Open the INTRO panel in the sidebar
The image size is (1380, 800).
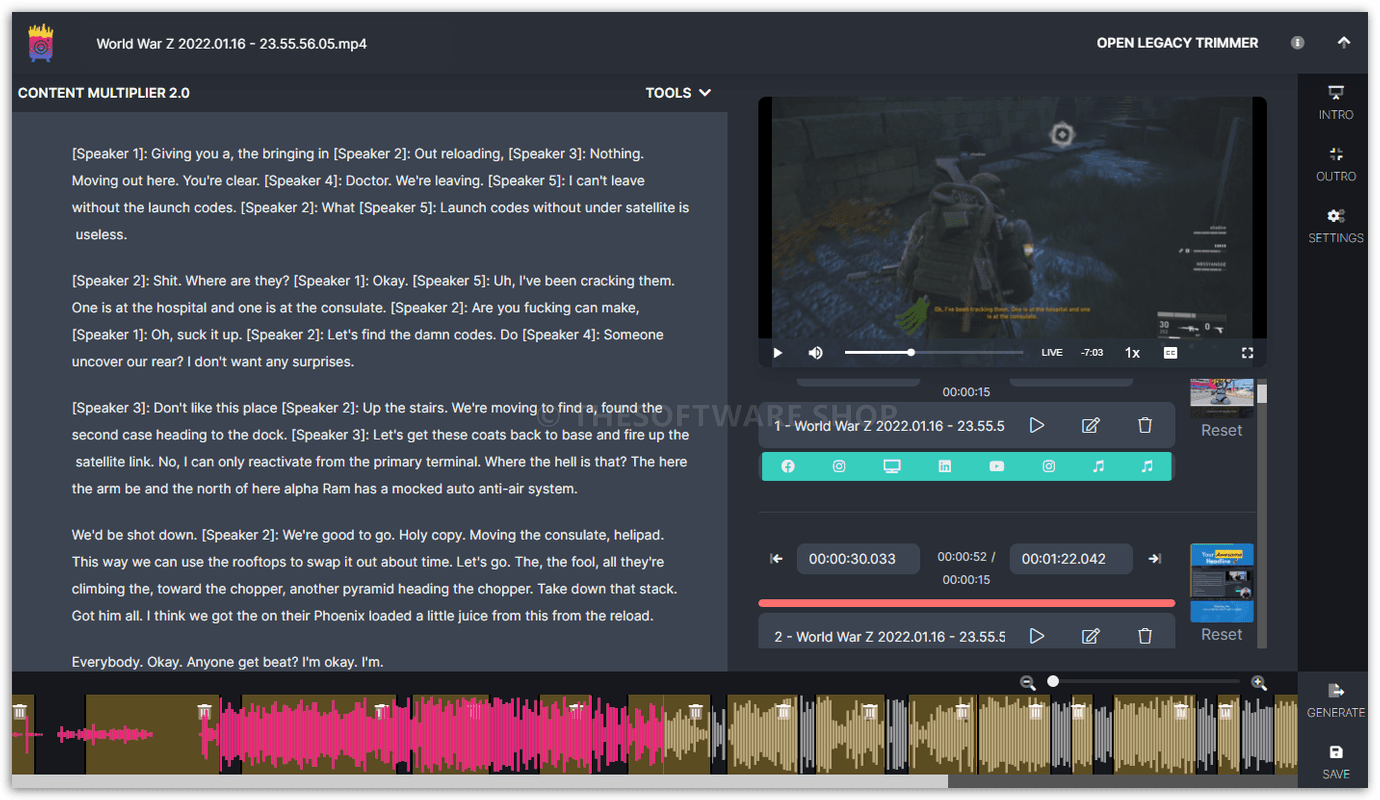point(1335,103)
